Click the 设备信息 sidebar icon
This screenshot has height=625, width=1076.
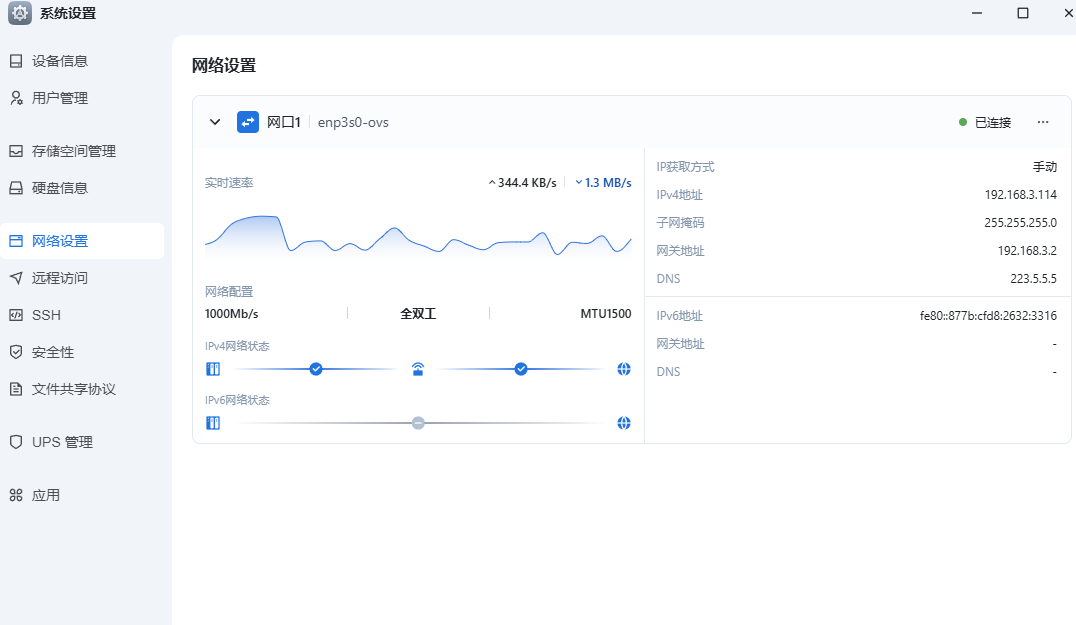(x=16, y=61)
